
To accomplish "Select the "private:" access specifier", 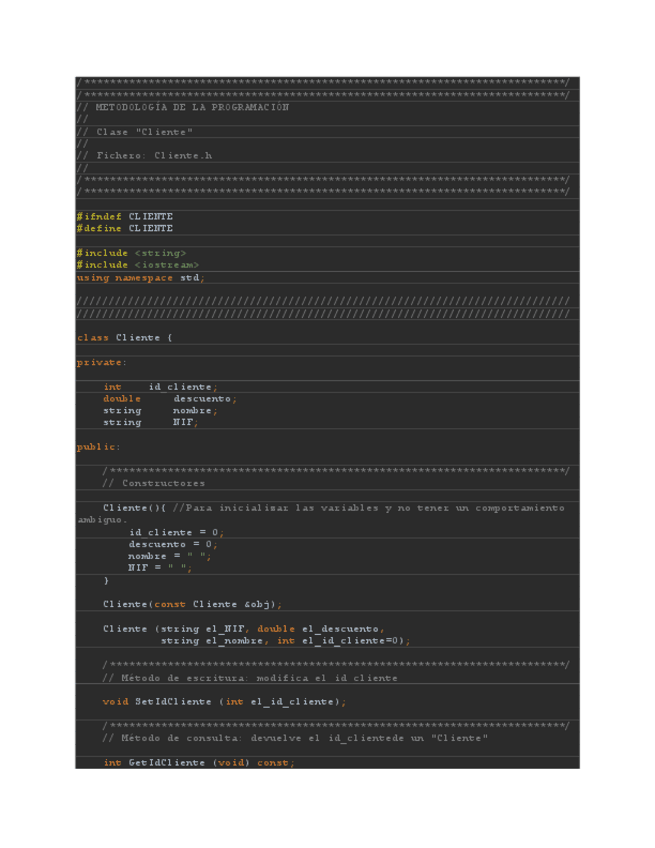I will pos(100,362).
